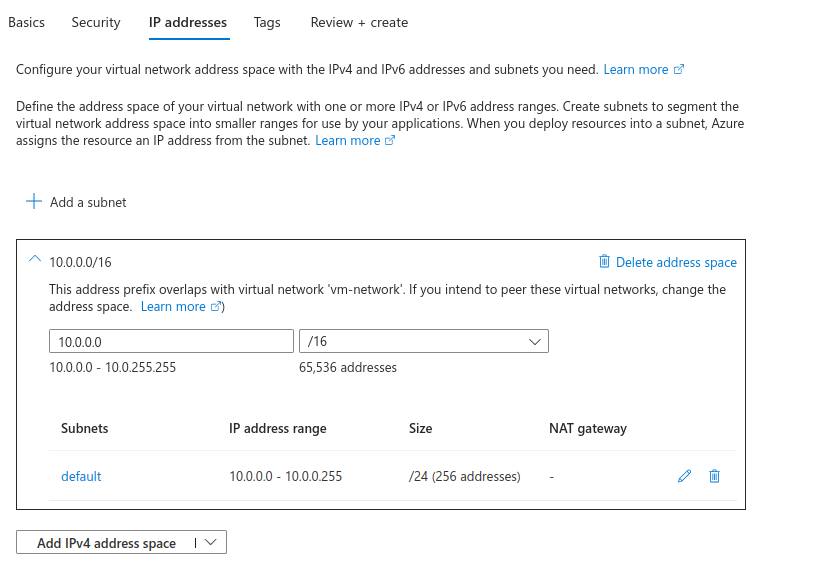Click Learn more in overlap warning message
Screen dimensions: 817x564
pos(173,307)
